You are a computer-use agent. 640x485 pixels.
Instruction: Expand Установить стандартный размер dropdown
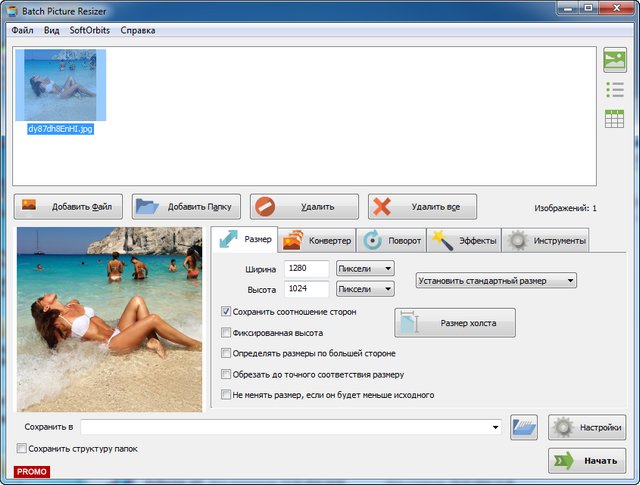[x=496, y=281]
